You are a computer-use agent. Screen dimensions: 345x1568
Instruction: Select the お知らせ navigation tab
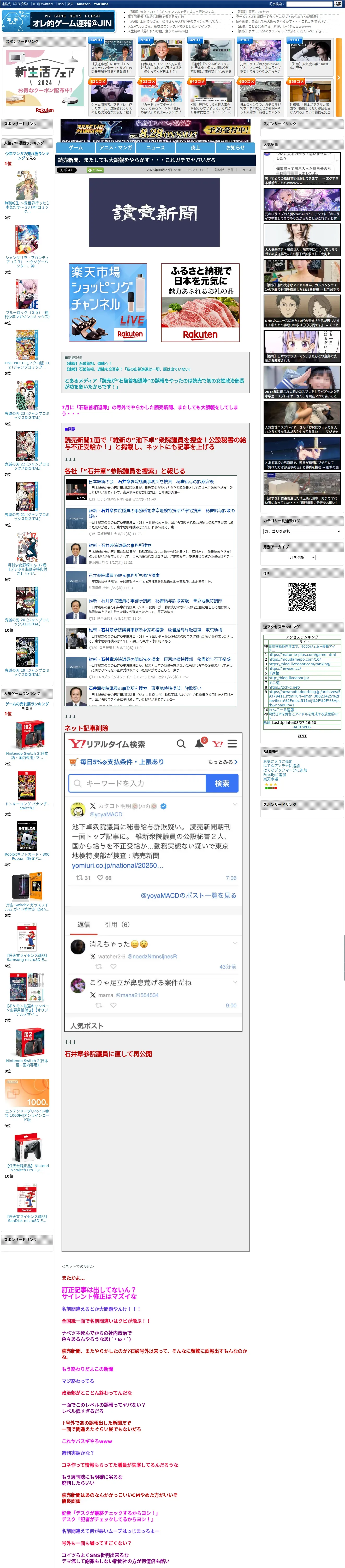click(x=236, y=147)
